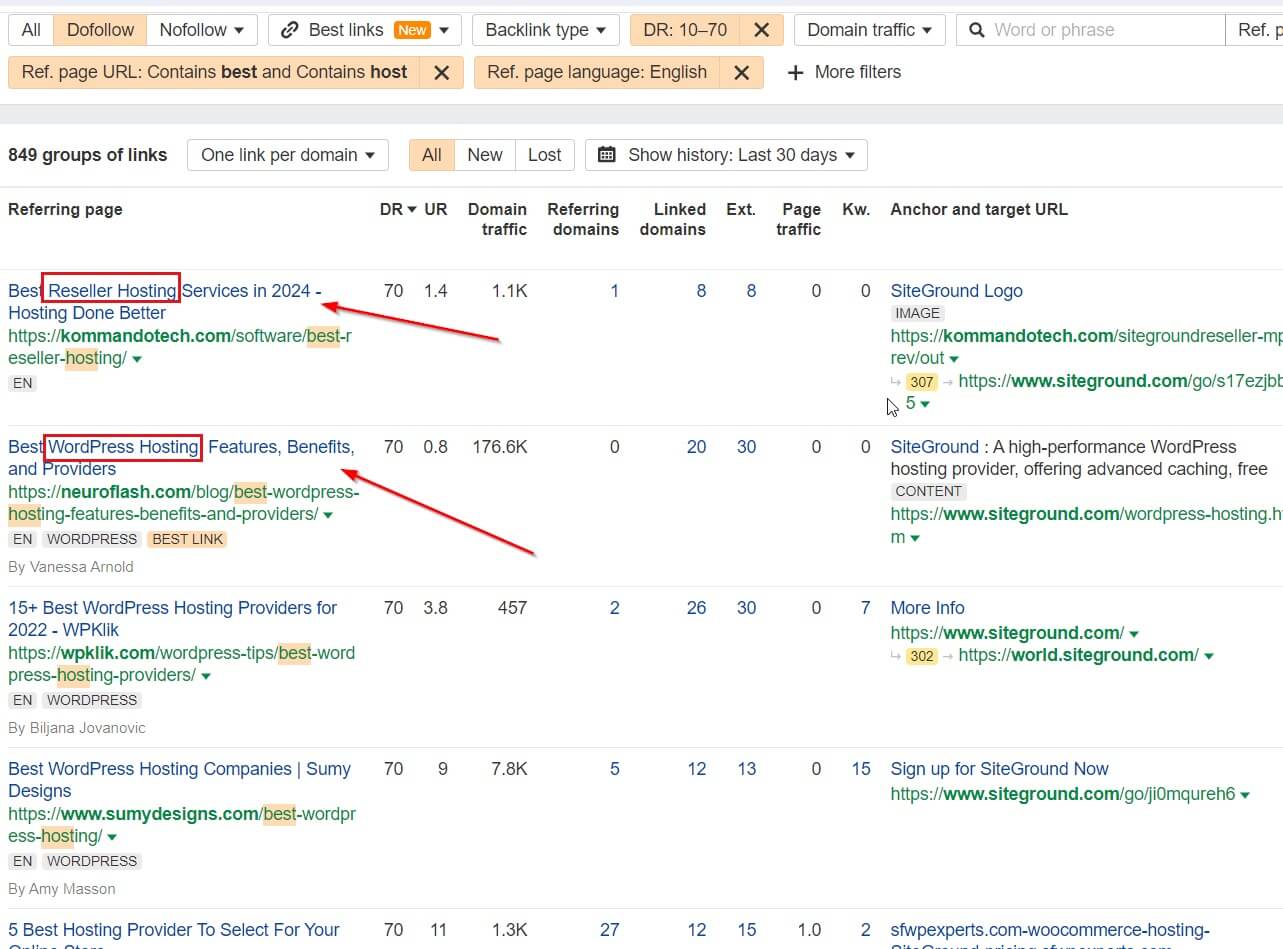This screenshot has width=1283, height=949.
Task: Open Ref. page language: English filter
Action: click(597, 72)
